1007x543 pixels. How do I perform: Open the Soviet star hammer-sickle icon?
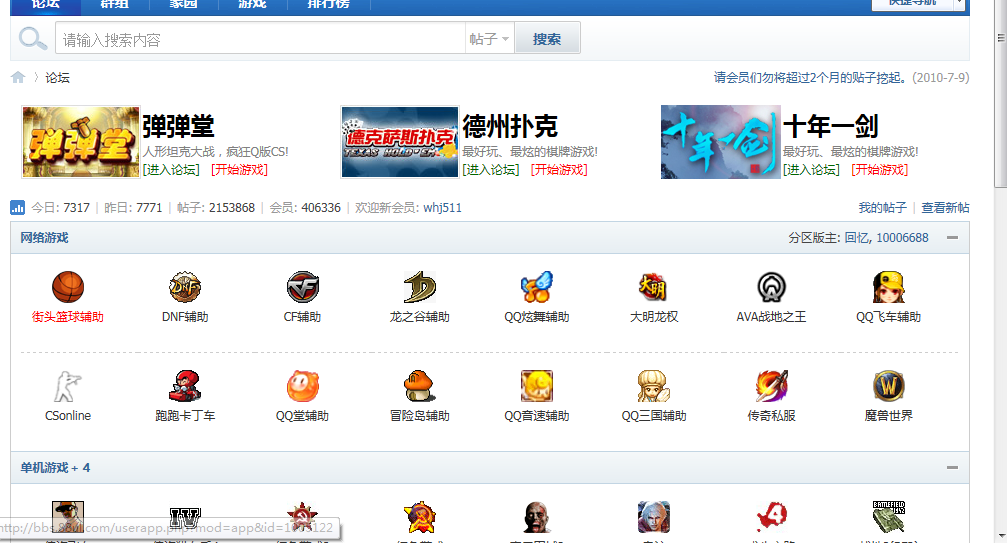(x=419, y=517)
